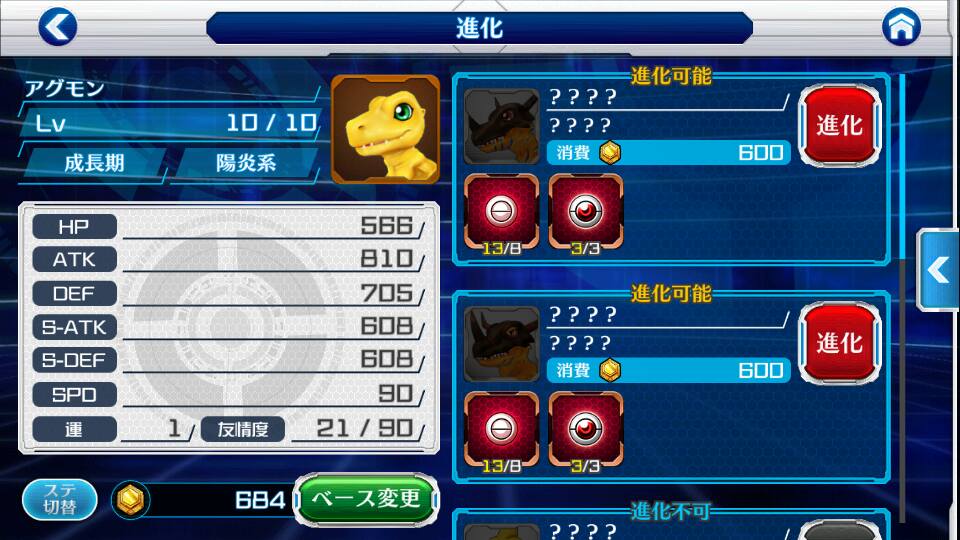Tap first 消費 600 cost bar

pos(669,152)
